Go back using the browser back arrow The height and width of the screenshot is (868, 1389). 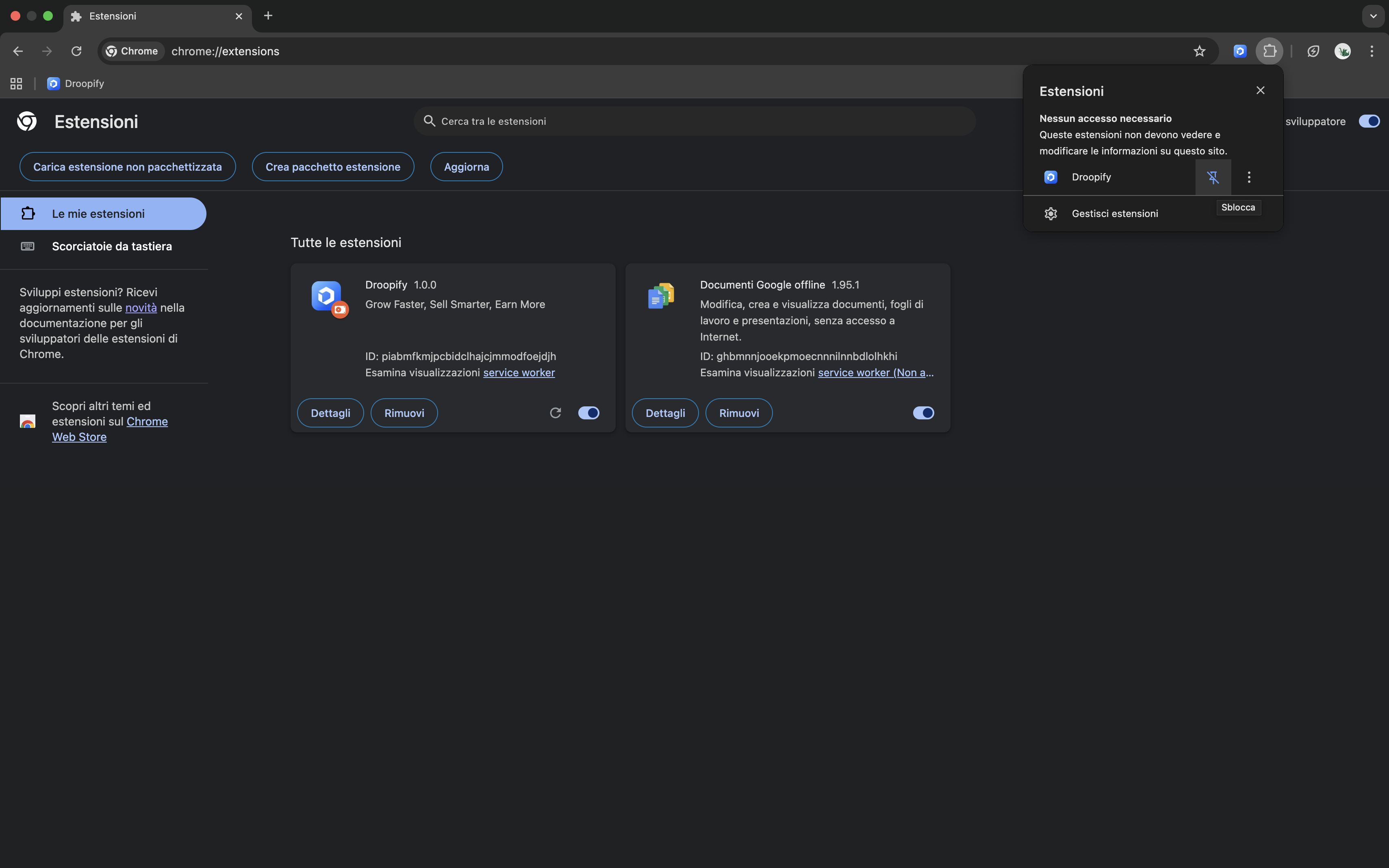(18, 51)
